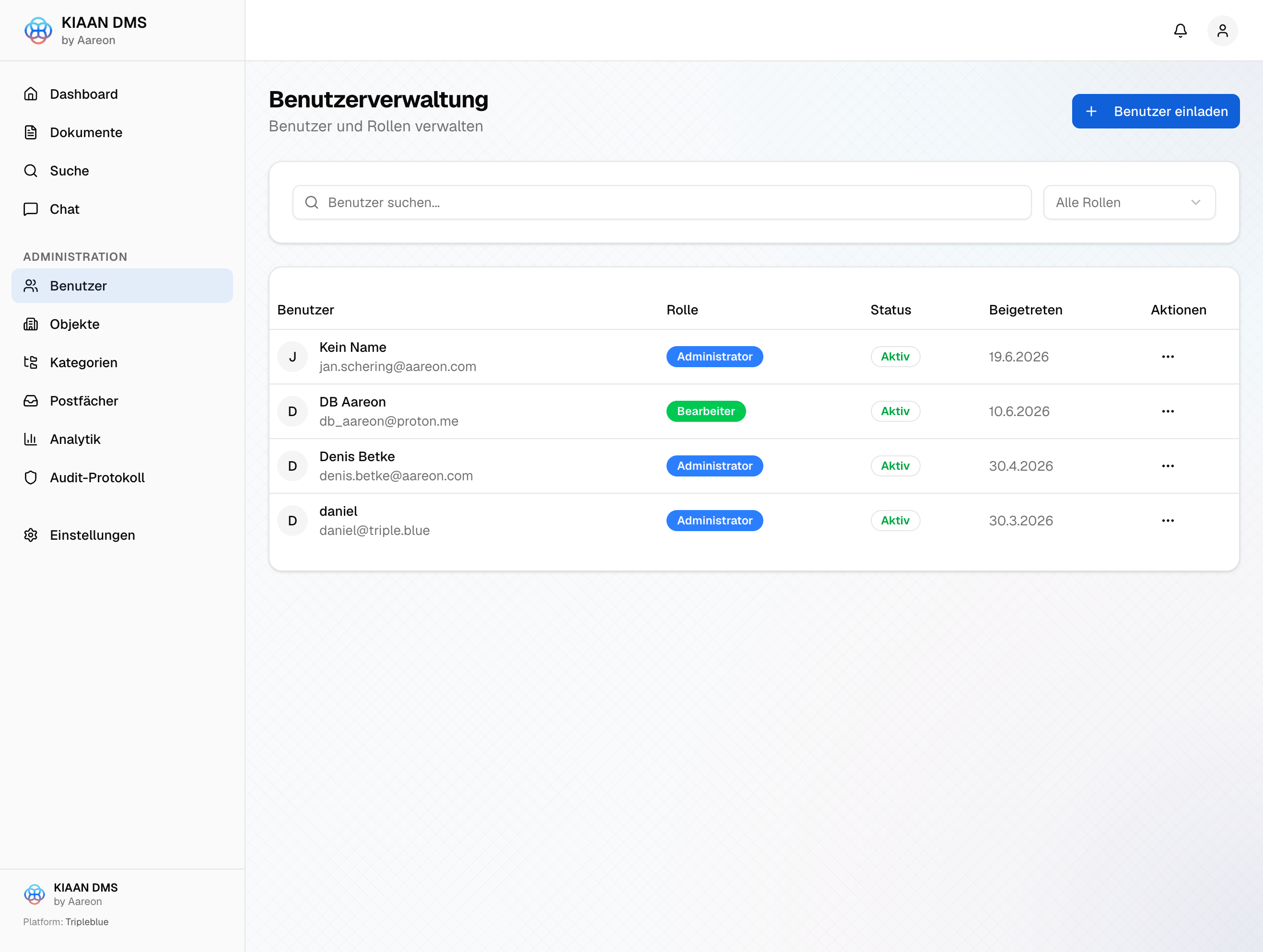Viewport: 1263px width, 952px height.
Task: Open Objekte in administration menu
Action: click(122, 324)
